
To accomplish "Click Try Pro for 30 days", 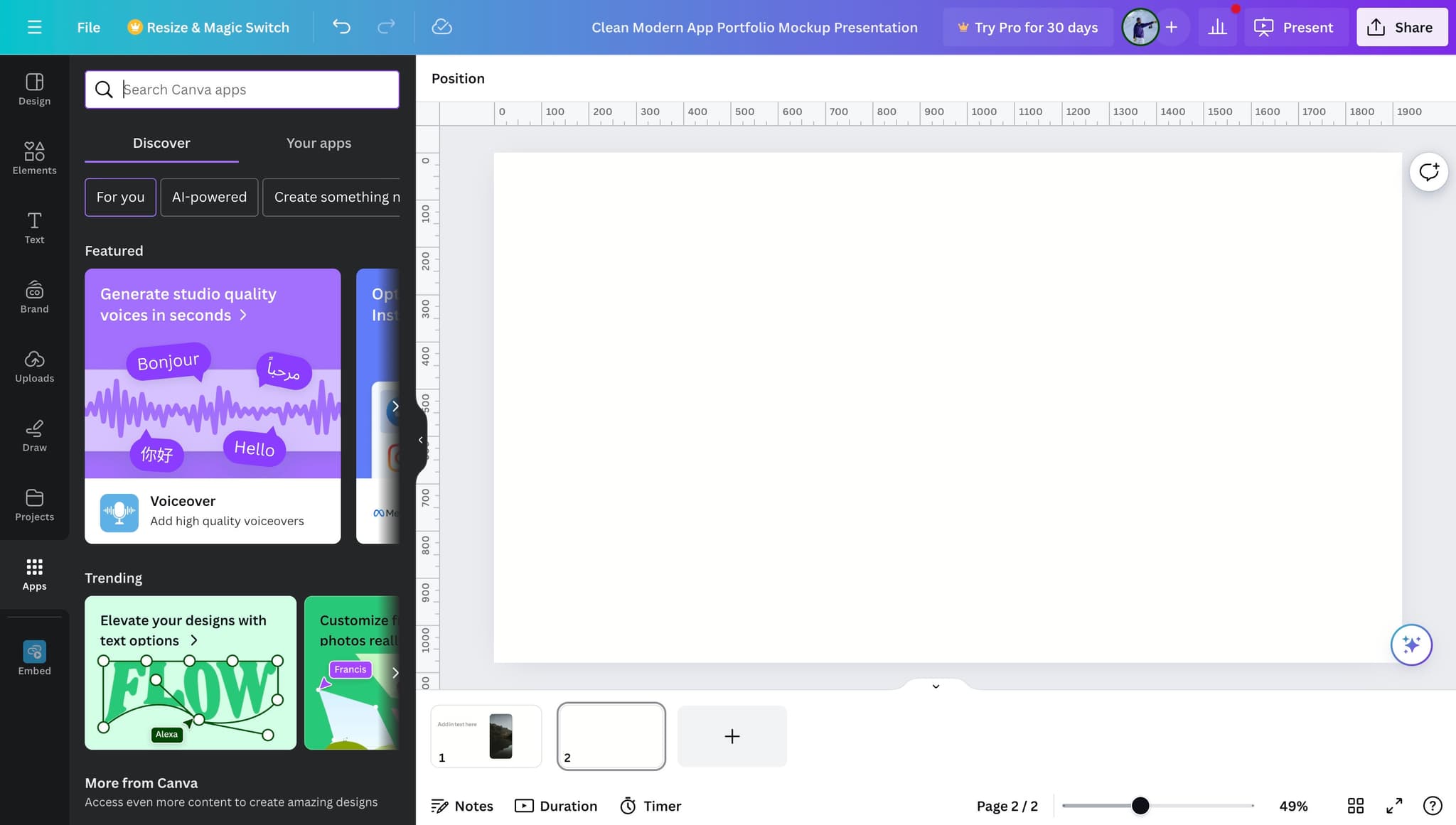I will [x=1027, y=27].
